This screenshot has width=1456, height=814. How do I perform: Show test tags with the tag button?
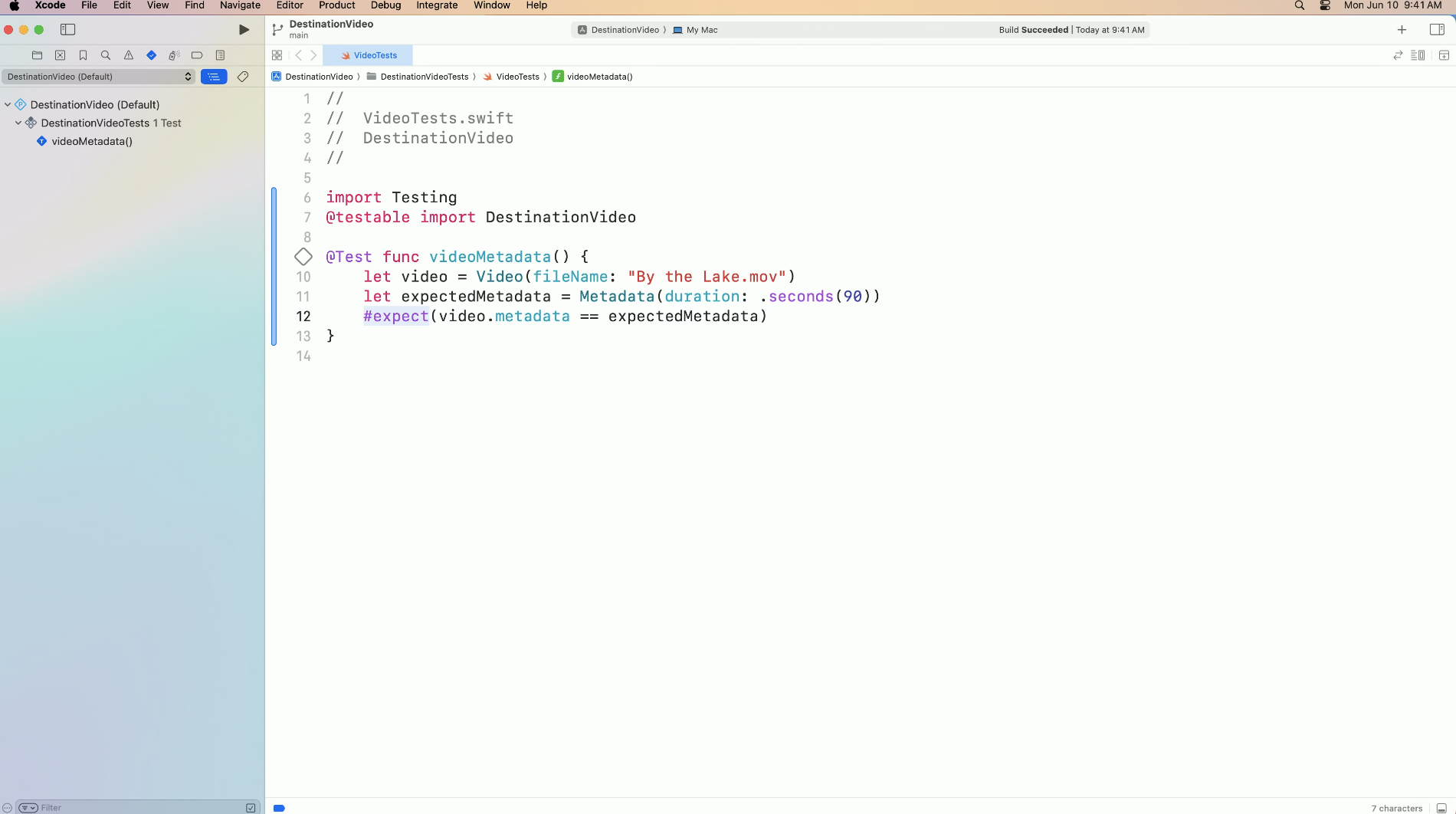[x=243, y=77]
